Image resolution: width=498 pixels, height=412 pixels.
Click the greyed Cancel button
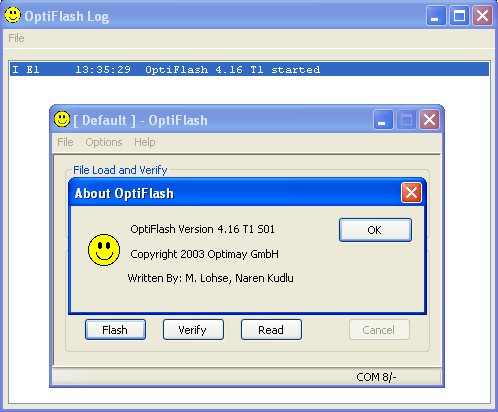click(379, 330)
